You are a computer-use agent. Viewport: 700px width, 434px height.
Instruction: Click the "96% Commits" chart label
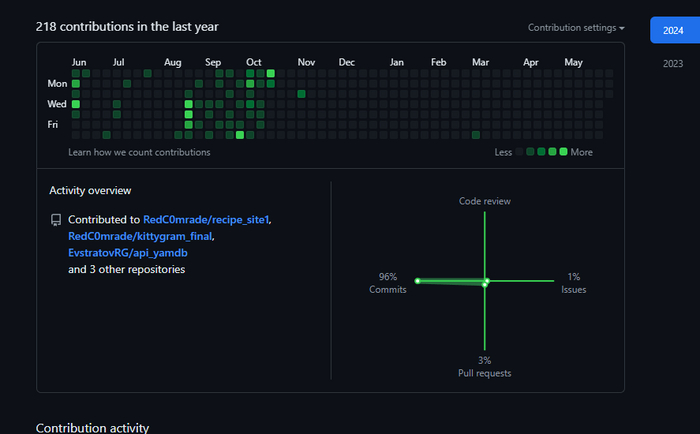click(x=388, y=283)
